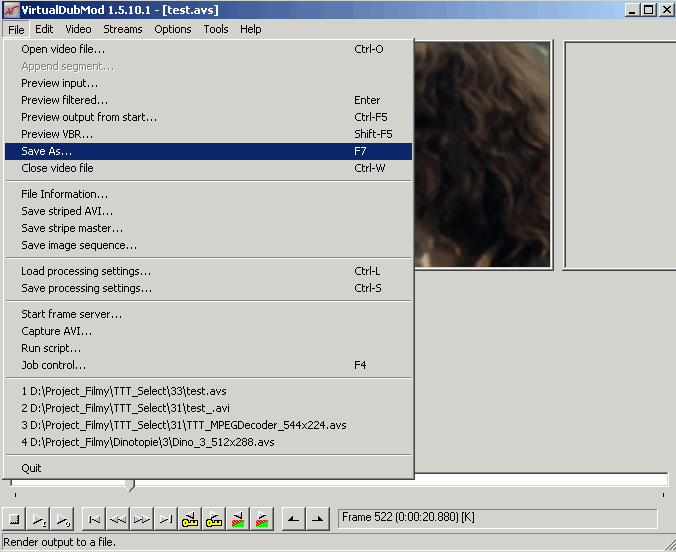676x552 pixels.
Task: Click the mark-out selection end button
Action: coord(318,519)
